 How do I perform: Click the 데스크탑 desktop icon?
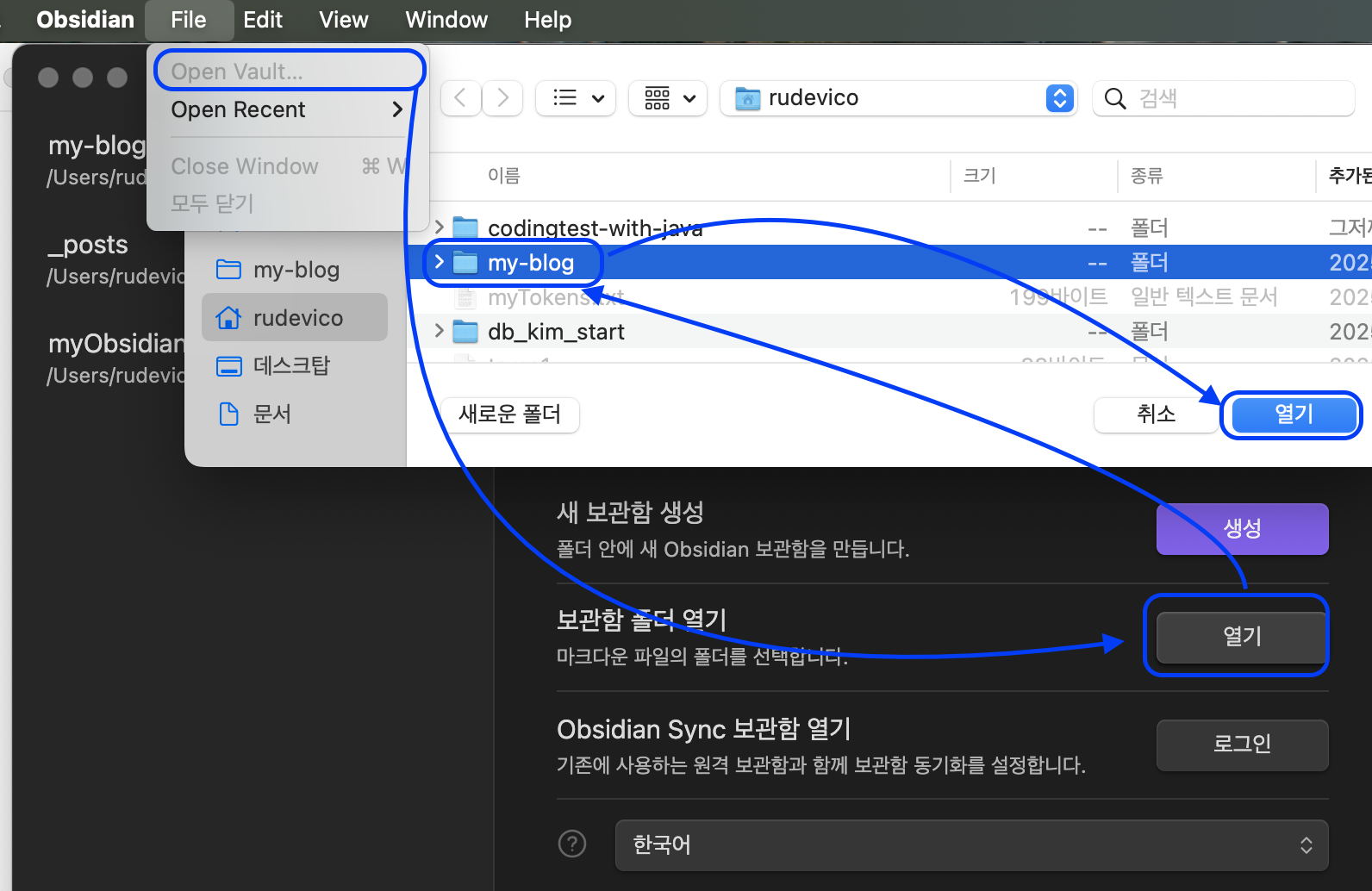point(228,366)
